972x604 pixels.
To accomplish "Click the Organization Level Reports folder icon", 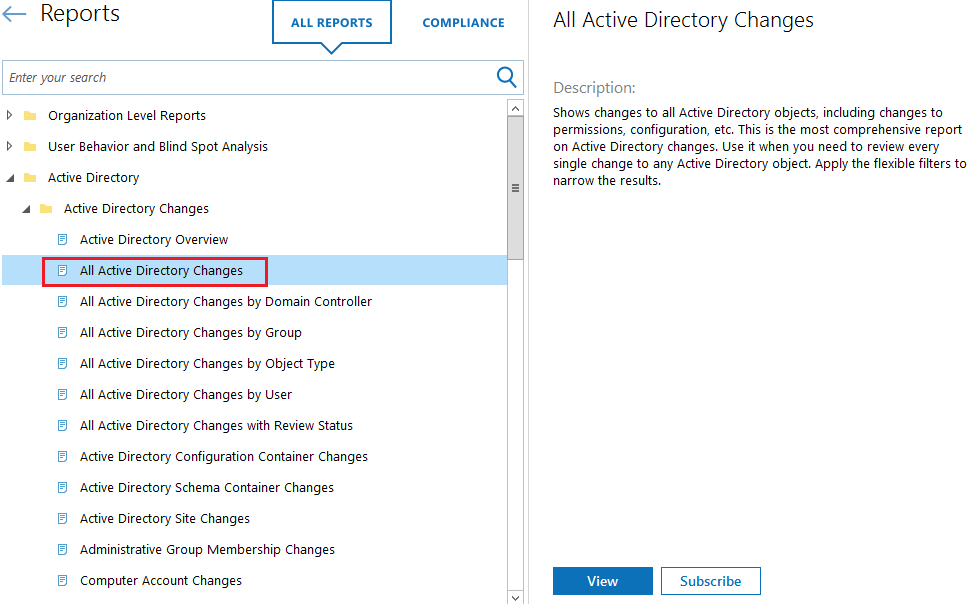I will pyautogui.click(x=30, y=116).
